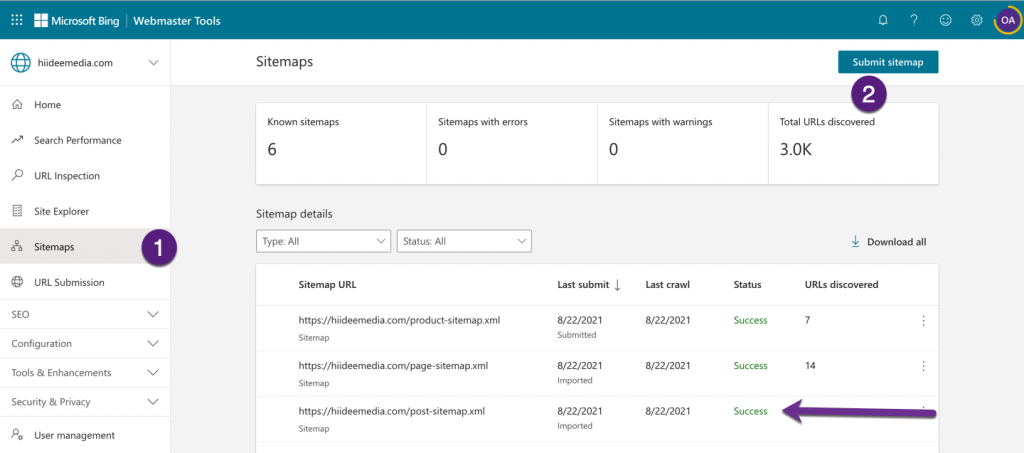Click the Site Explorer page icon

(x=18, y=211)
